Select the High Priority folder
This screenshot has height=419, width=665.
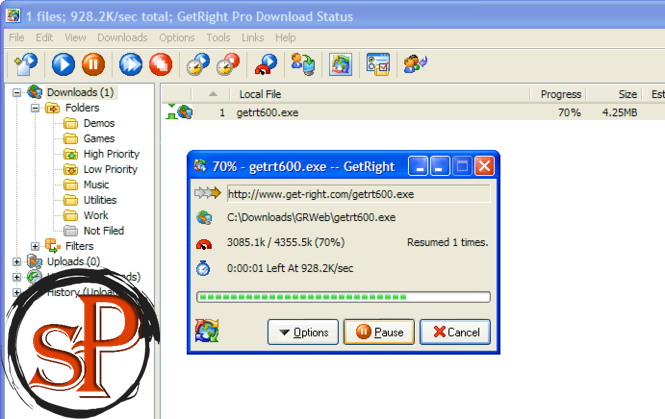pos(111,154)
